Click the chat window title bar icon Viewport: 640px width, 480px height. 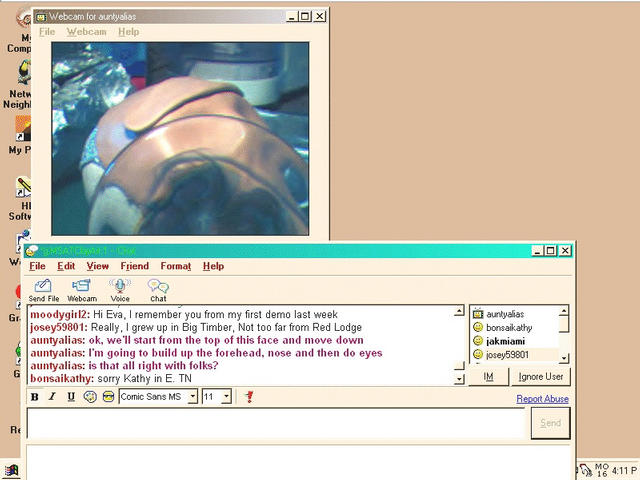tap(32, 251)
